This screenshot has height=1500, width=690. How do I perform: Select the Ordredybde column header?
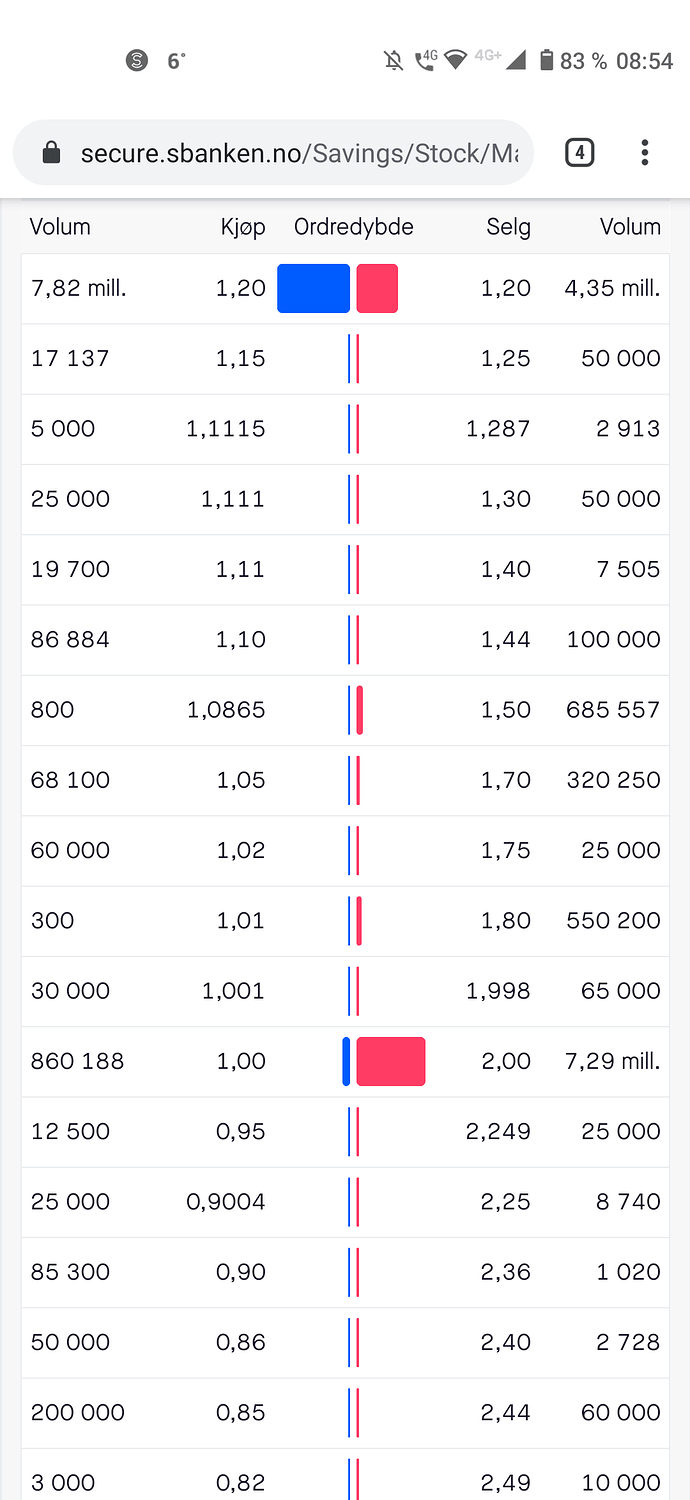click(x=353, y=227)
